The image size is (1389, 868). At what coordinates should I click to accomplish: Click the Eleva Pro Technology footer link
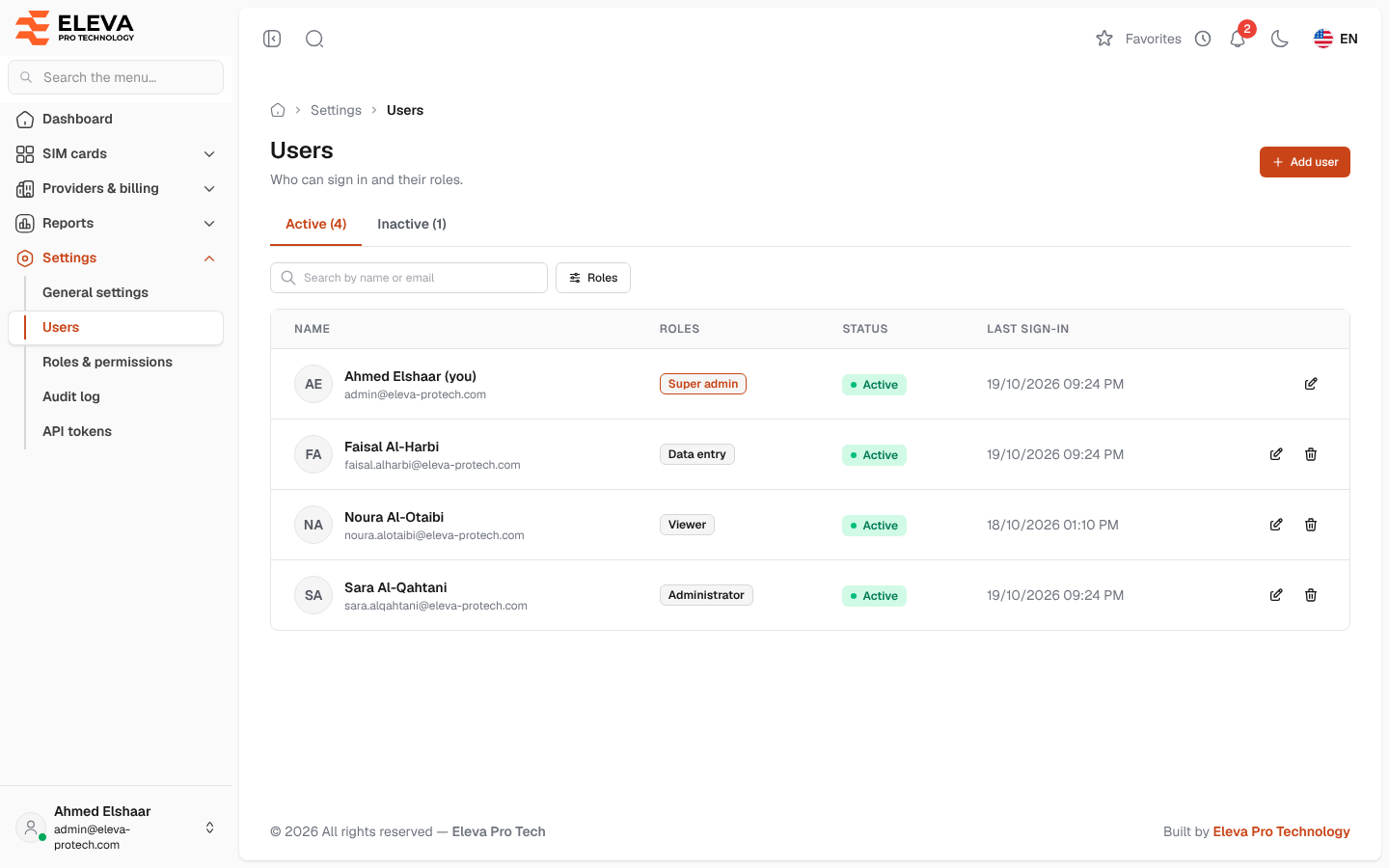pyautogui.click(x=1281, y=831)
